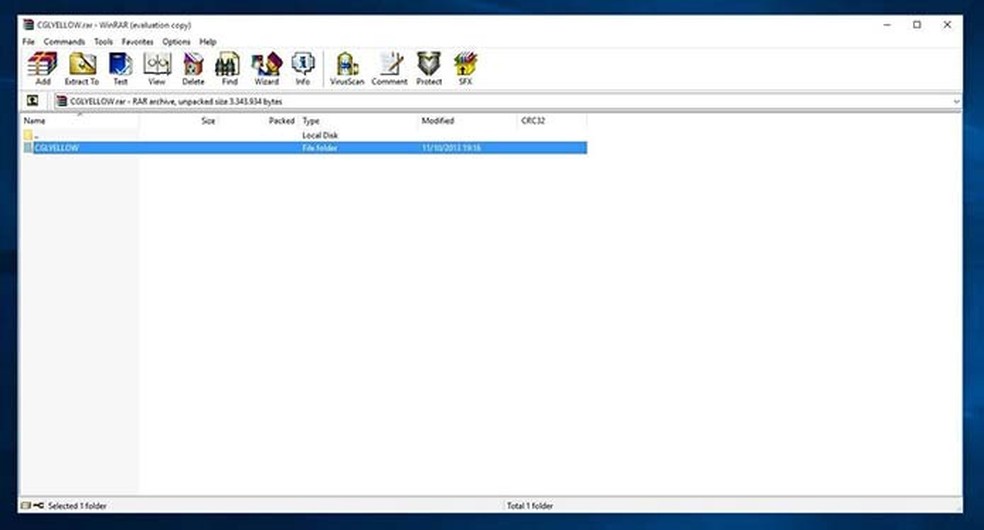
Task: Sort by the CRC32 column header
Action: [x=552, y=120]
